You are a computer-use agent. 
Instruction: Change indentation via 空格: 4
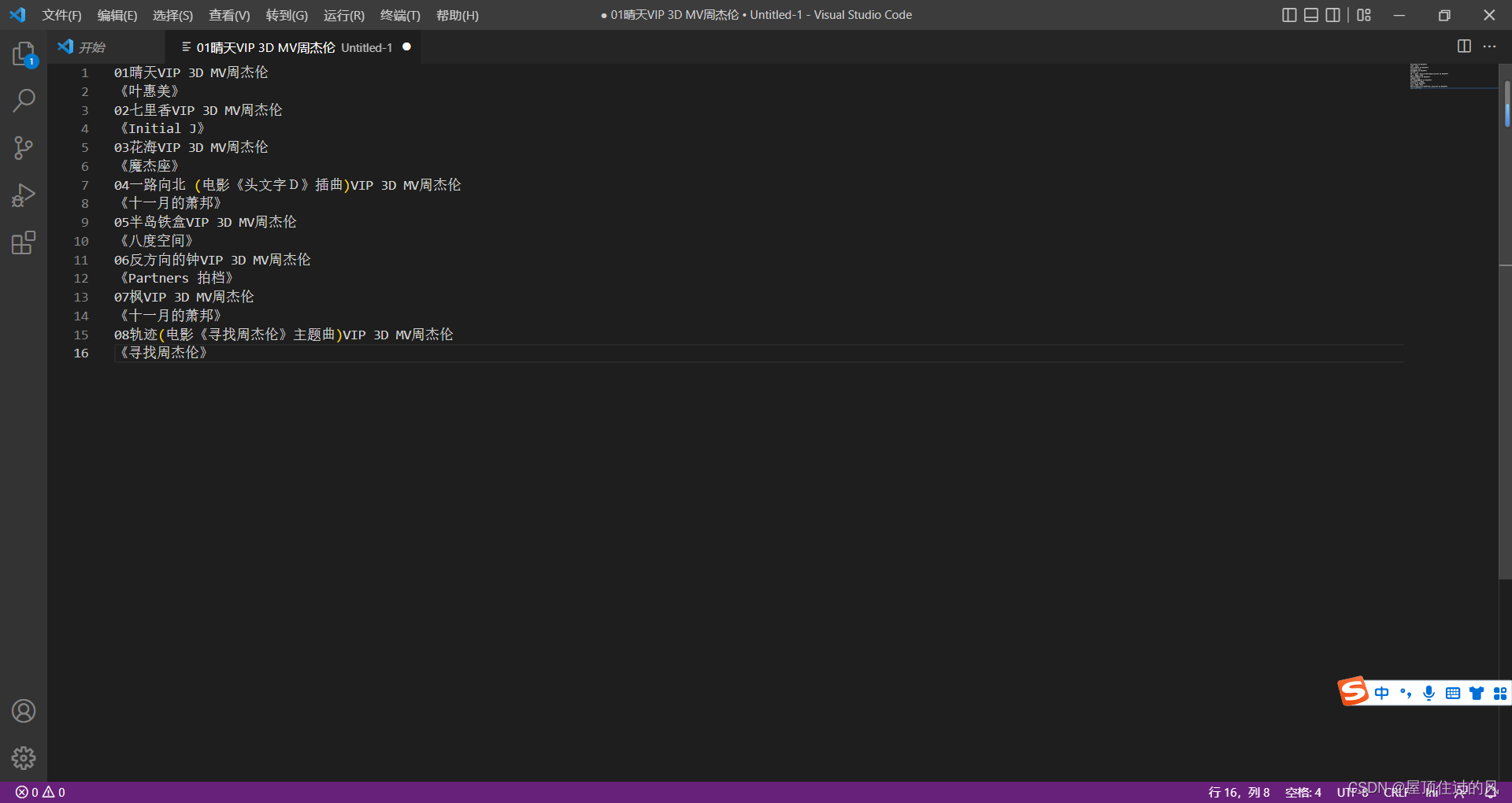coord(1303,792)
